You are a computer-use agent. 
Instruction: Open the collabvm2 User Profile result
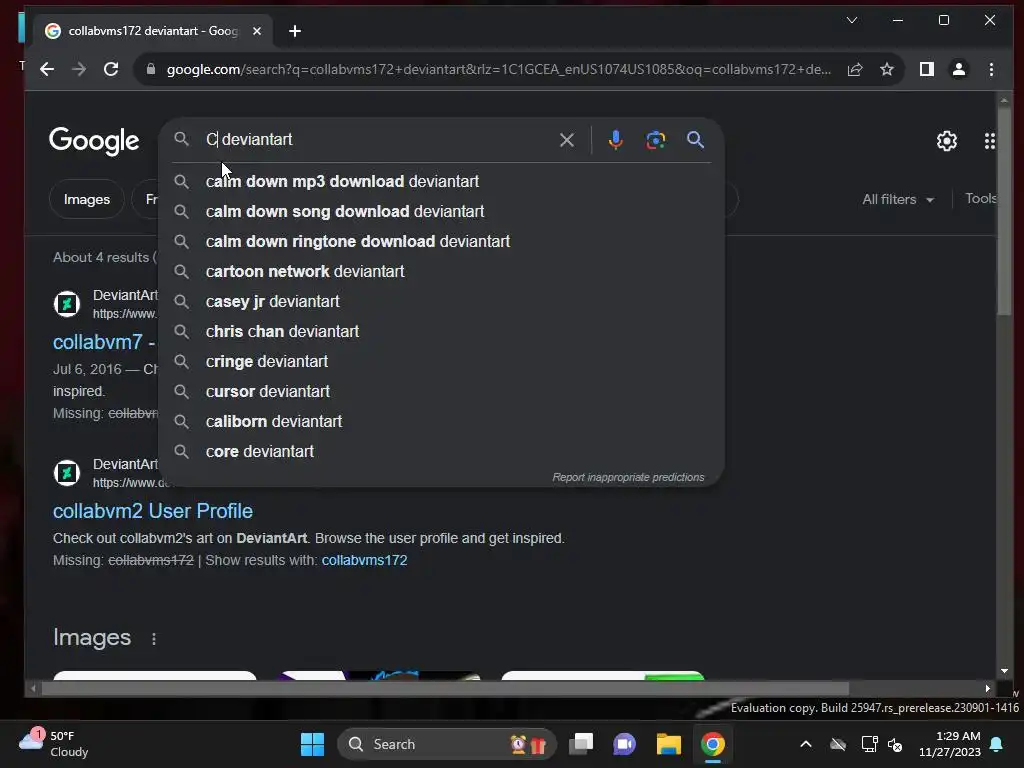pos(153,511)
